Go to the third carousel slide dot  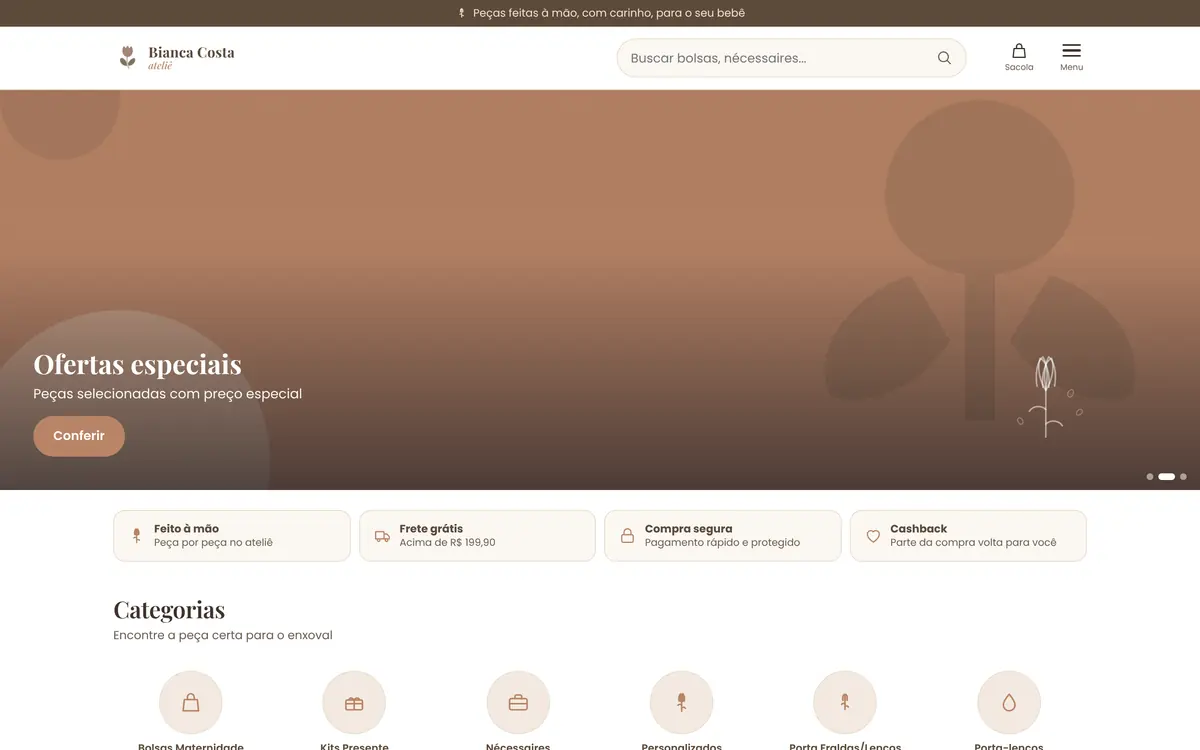(x=1183, y=477)
